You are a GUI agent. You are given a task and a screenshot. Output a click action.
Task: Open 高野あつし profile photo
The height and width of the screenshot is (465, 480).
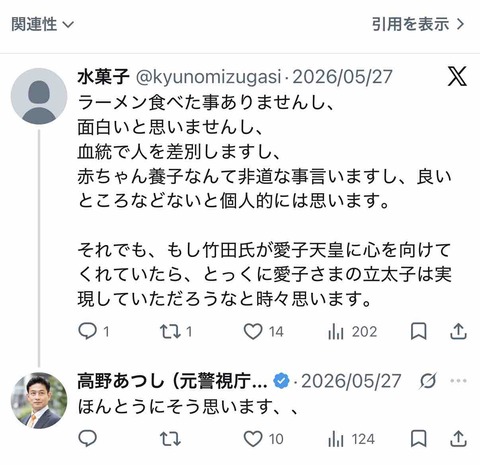pyautogui.click(x=39, y=400)
